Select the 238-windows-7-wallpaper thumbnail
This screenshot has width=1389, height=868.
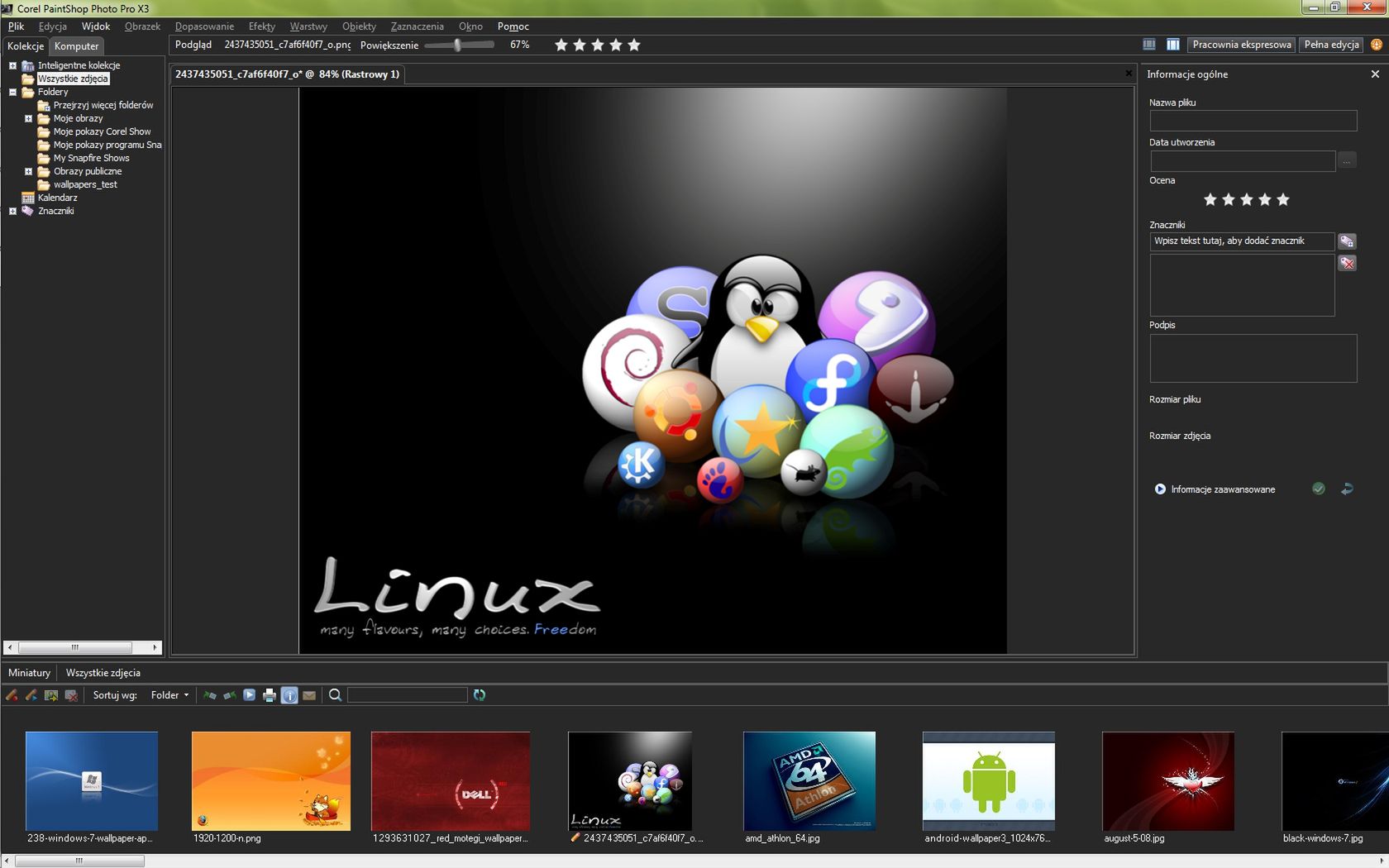(92, 781)
